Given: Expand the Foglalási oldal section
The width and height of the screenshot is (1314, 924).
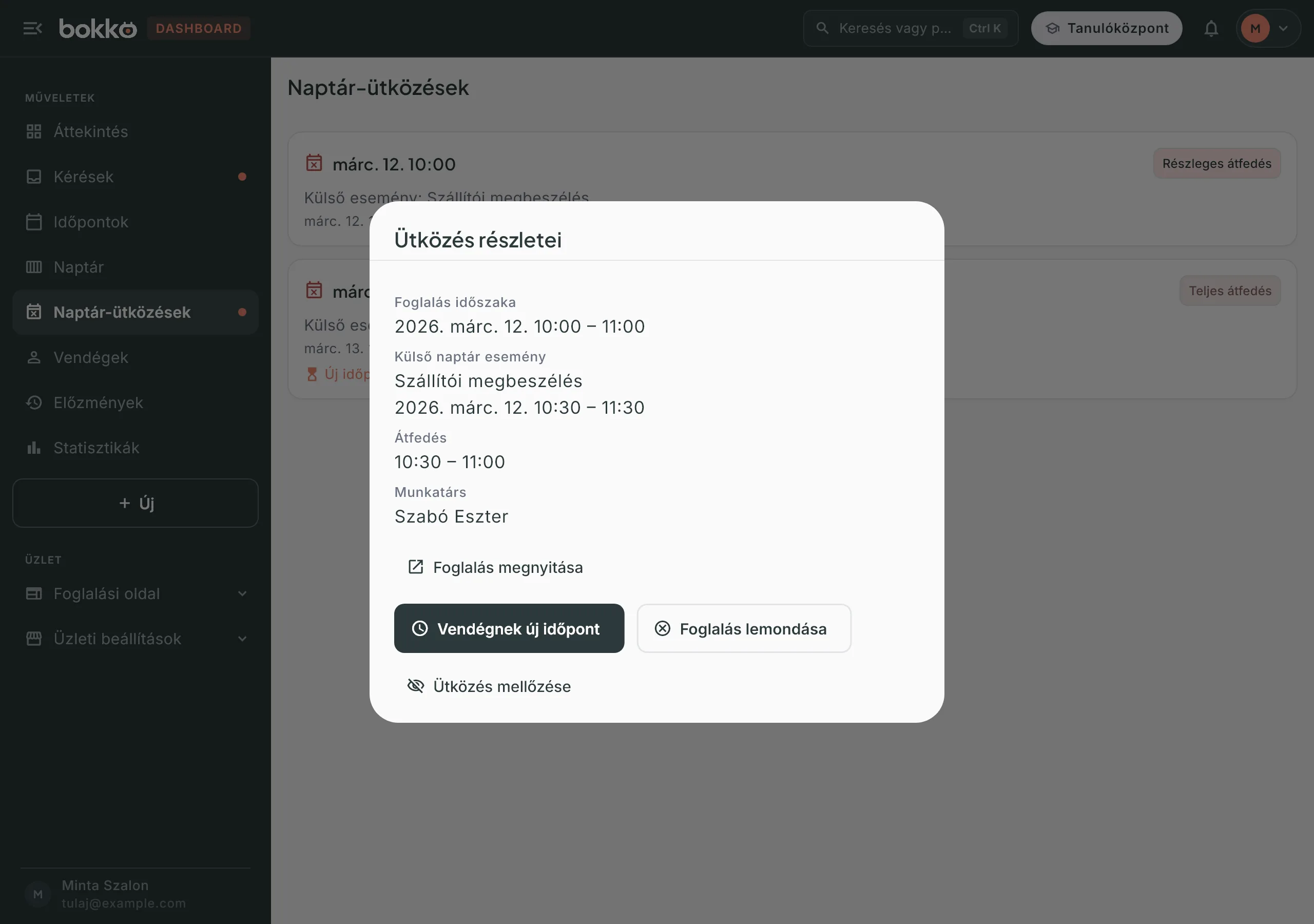Looking at the screenshot, I should 135,593.
